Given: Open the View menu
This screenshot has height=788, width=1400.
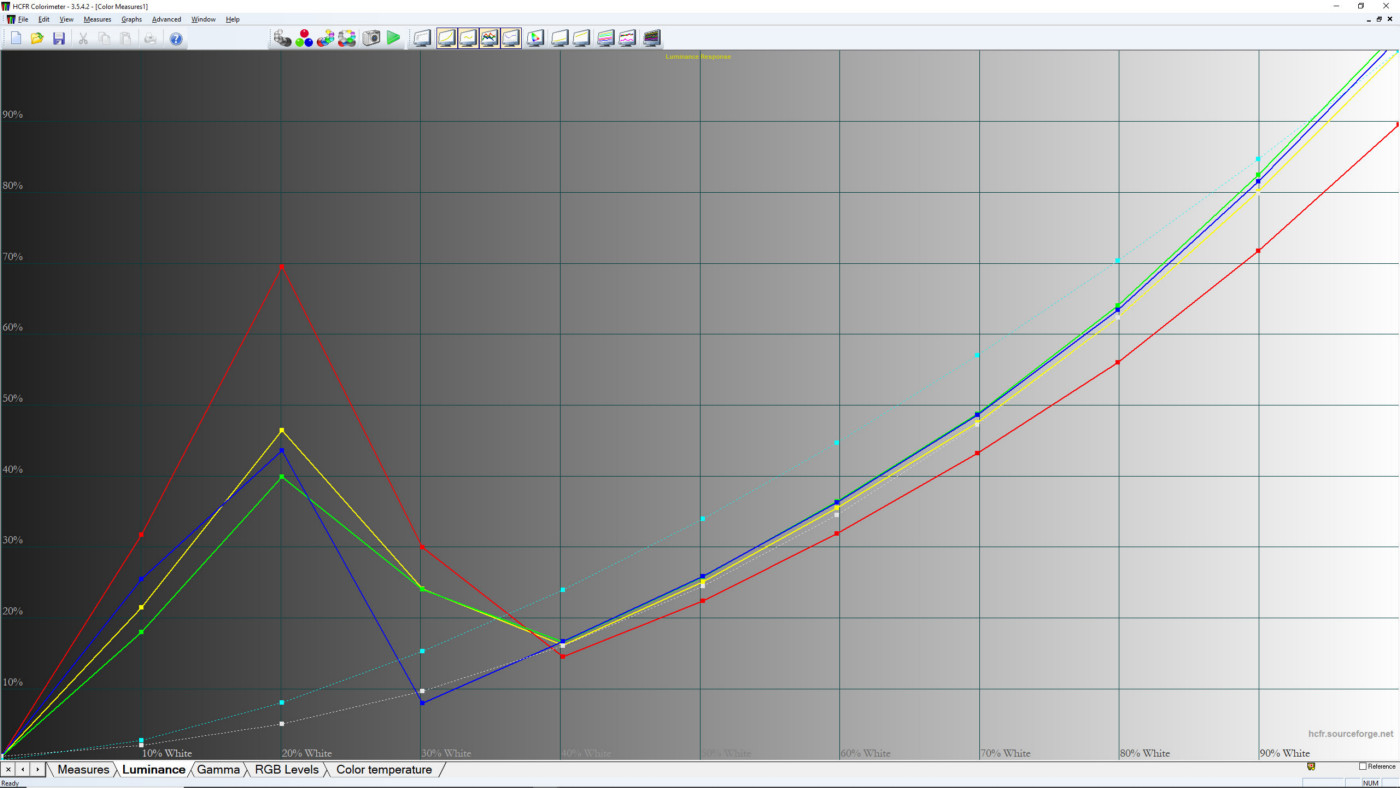Looking at the screenshot, I should click(x=66, y=19).
